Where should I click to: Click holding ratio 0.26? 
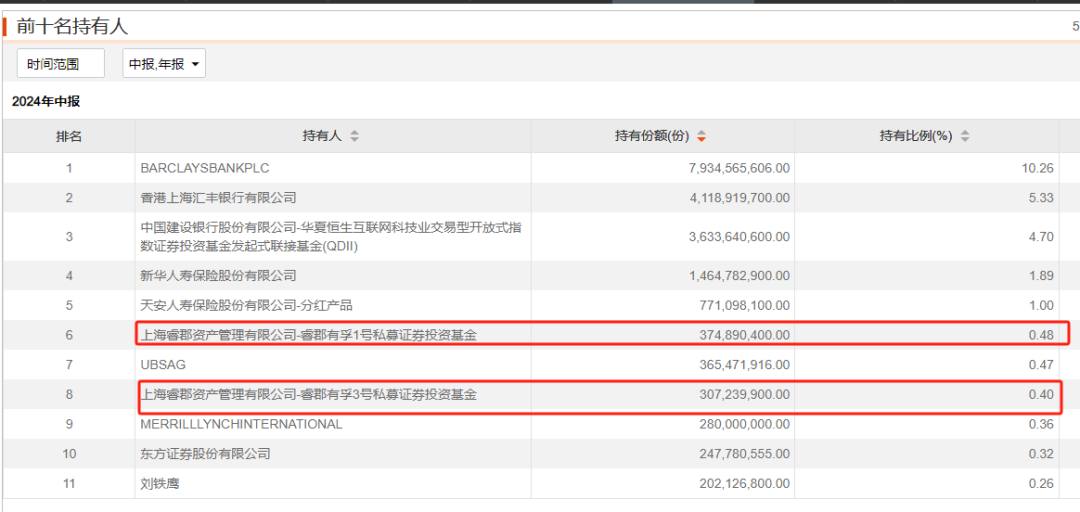click(1041, 484)
